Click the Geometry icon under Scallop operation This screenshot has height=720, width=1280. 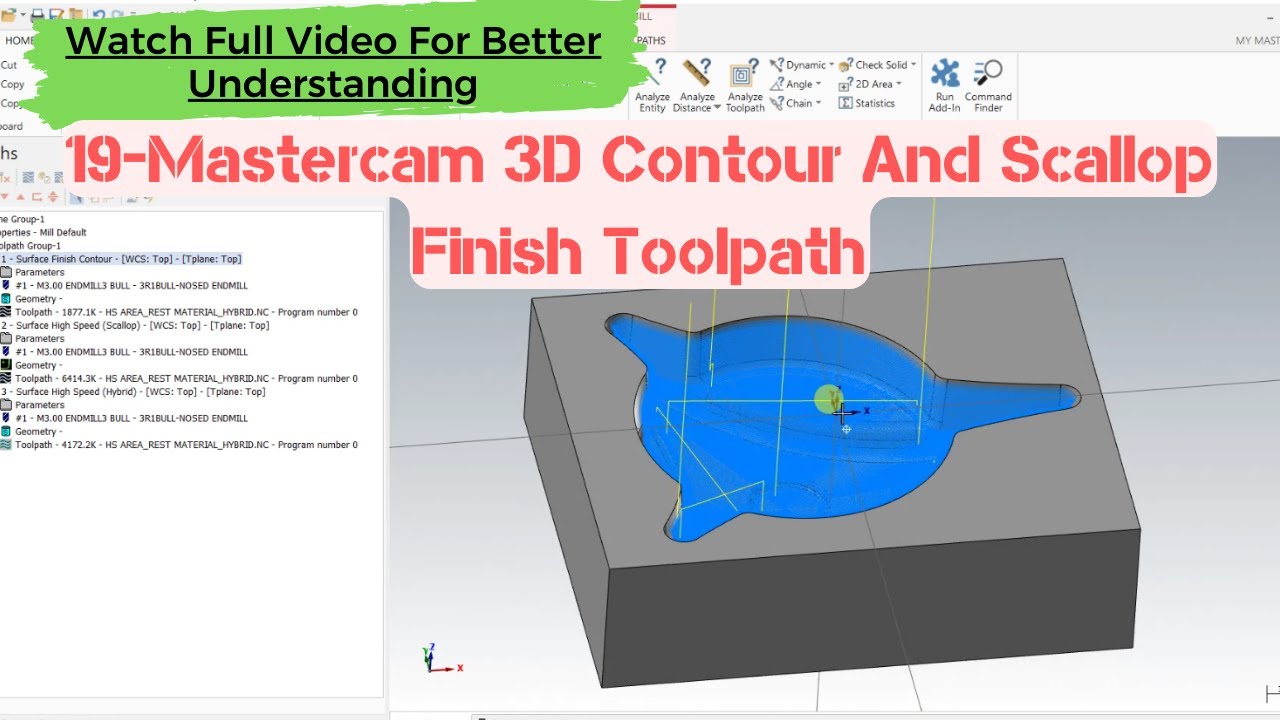click(x=7, y=365)
